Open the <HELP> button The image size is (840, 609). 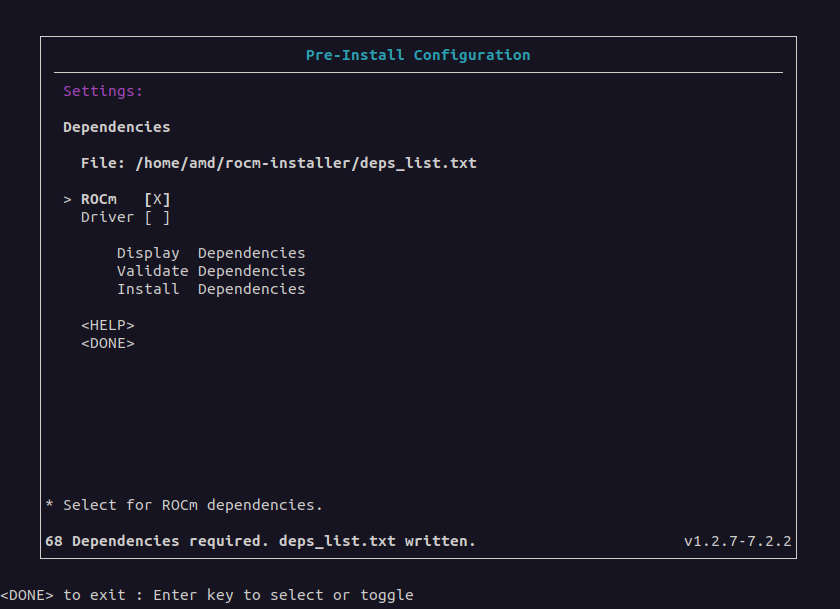point(107,325)
